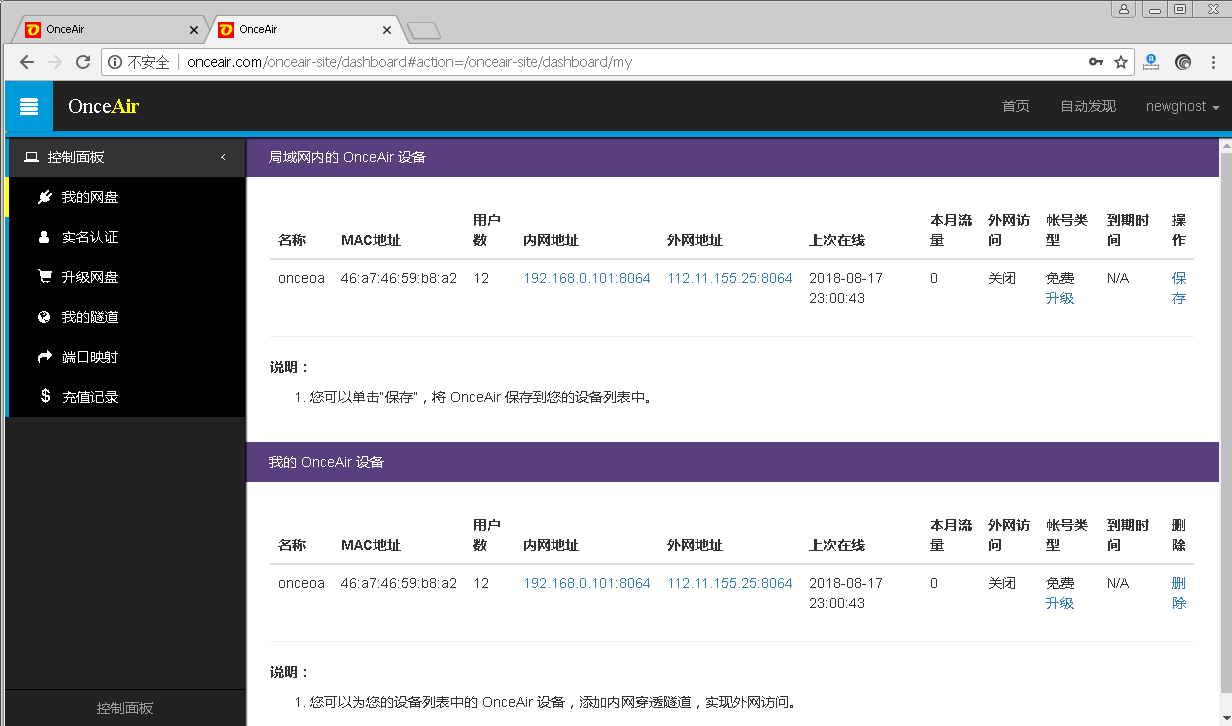Click the round swirl extension icon
This screenshot has width=1232, height=726.
point(1183,62)
